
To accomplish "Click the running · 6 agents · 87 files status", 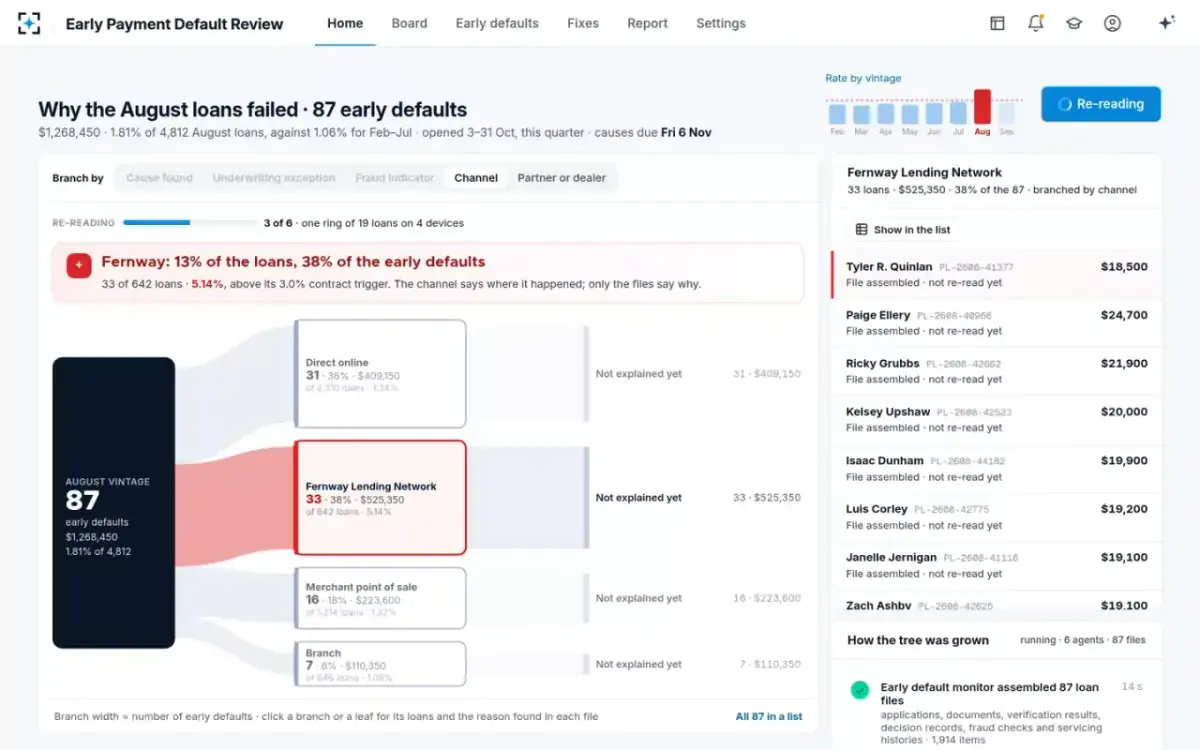I will (x=1083, y=640).
